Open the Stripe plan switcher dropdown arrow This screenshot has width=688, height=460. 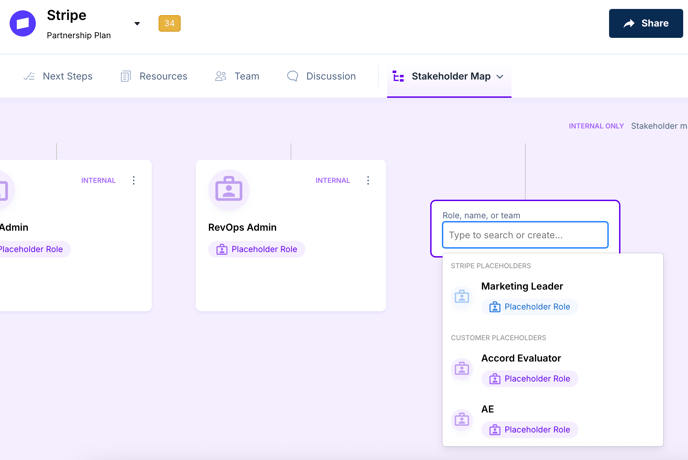(137, 23)
